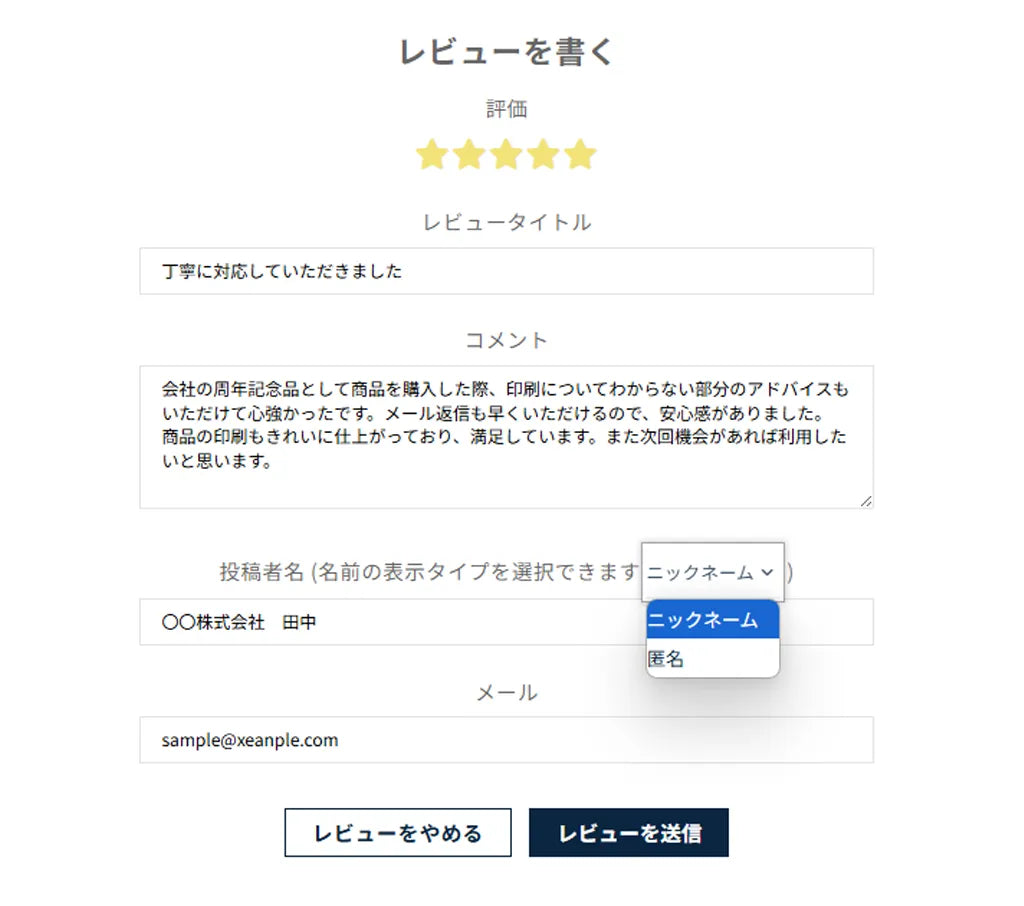Click レビューをやめる button

tap(398, 833)
